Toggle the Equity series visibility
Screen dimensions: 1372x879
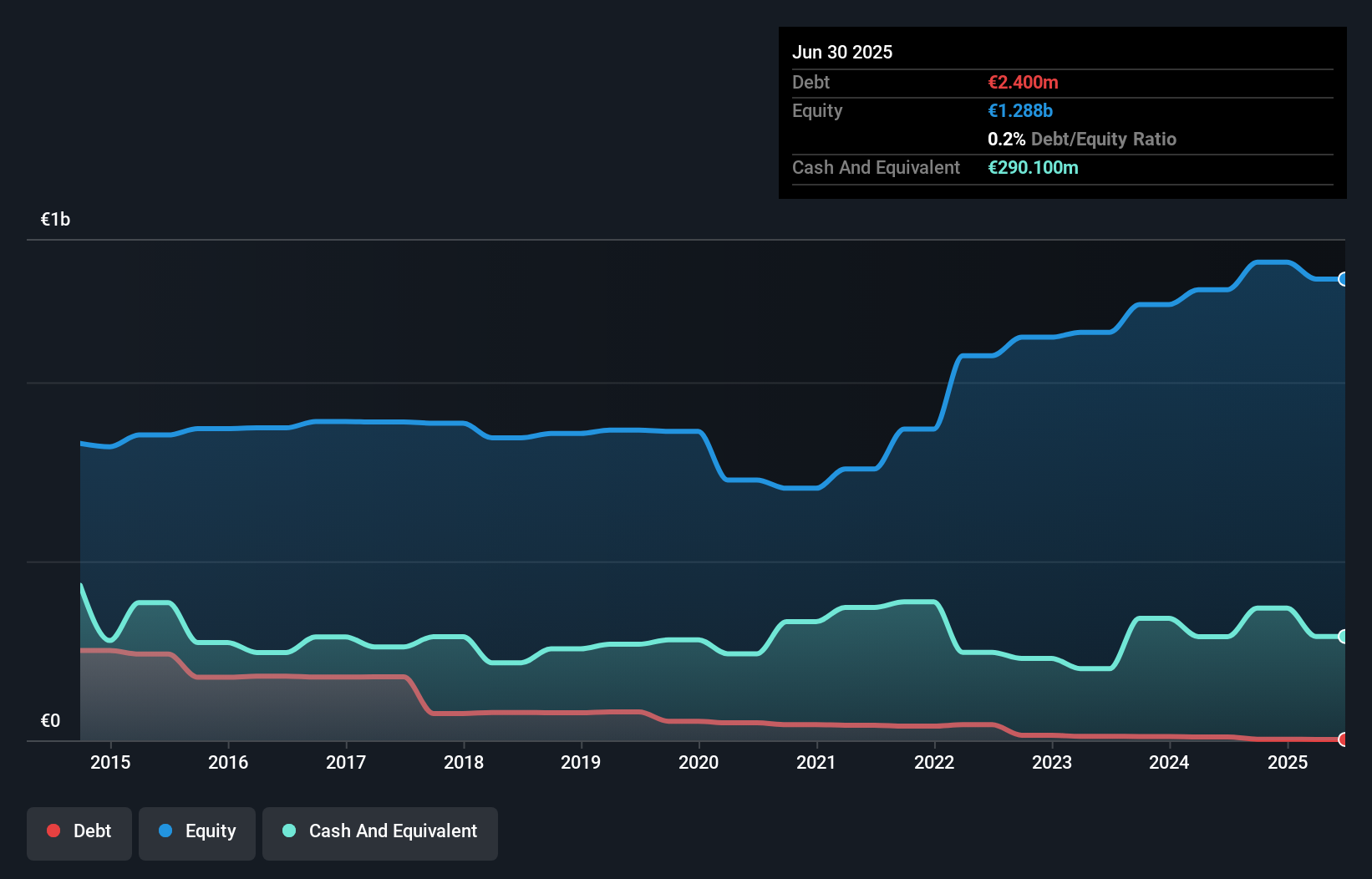click(x=197, y=833)
